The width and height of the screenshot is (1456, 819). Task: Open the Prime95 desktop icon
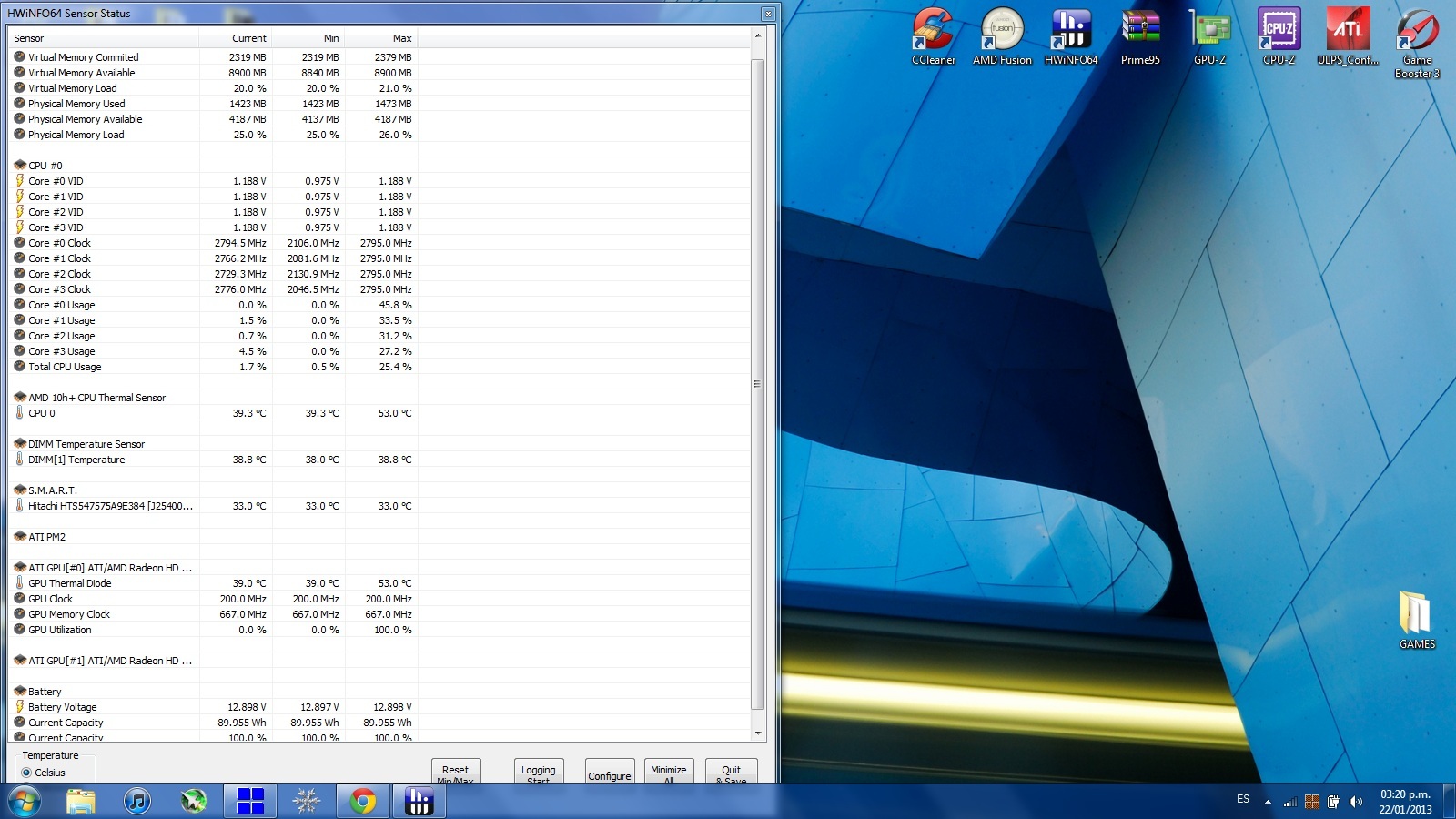(x=1140, y=35)
